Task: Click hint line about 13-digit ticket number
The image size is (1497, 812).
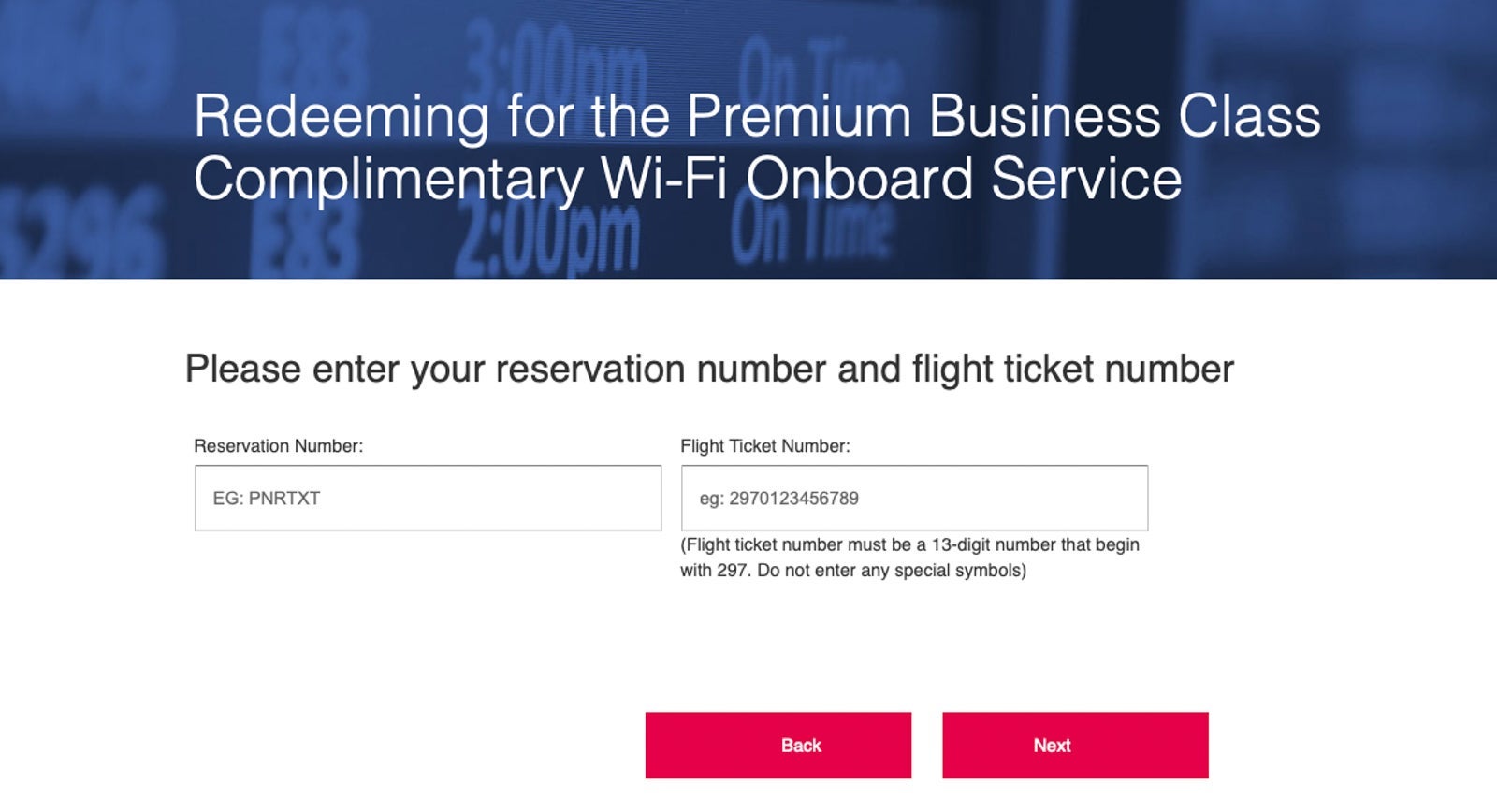Action: coord(909,544)
